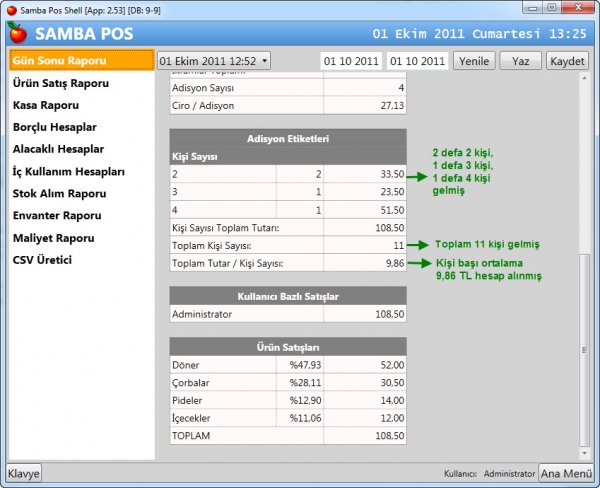Image resolution: width=600 pixels, height=488 pixels.
Task: Click the İçecekler row label
Action: point(191,418)
